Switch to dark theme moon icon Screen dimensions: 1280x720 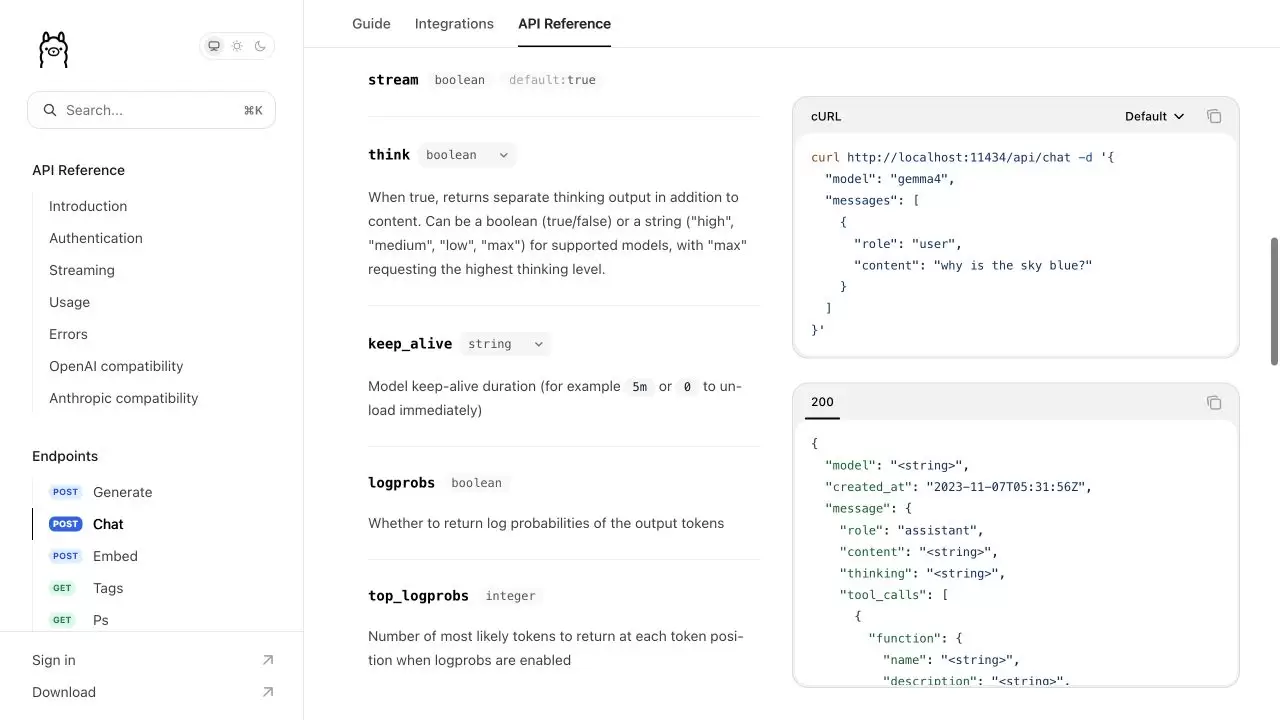tap(260, 46)
